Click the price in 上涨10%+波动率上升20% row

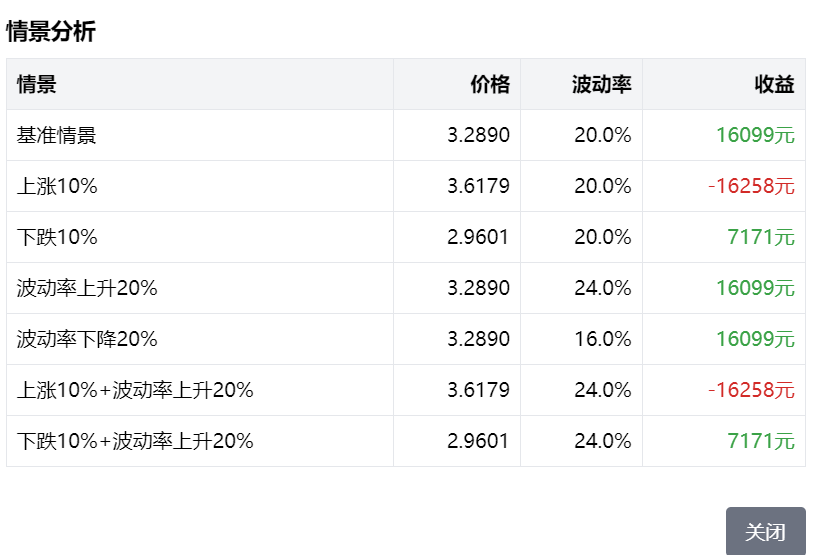[x=478, y=390]
